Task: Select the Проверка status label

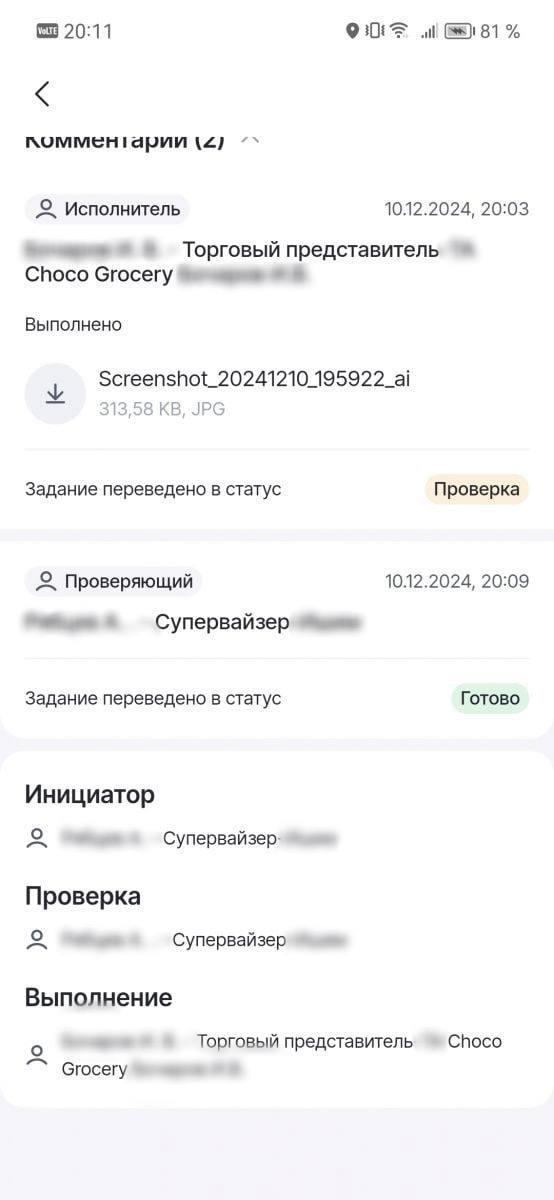Action: [477, 489]
